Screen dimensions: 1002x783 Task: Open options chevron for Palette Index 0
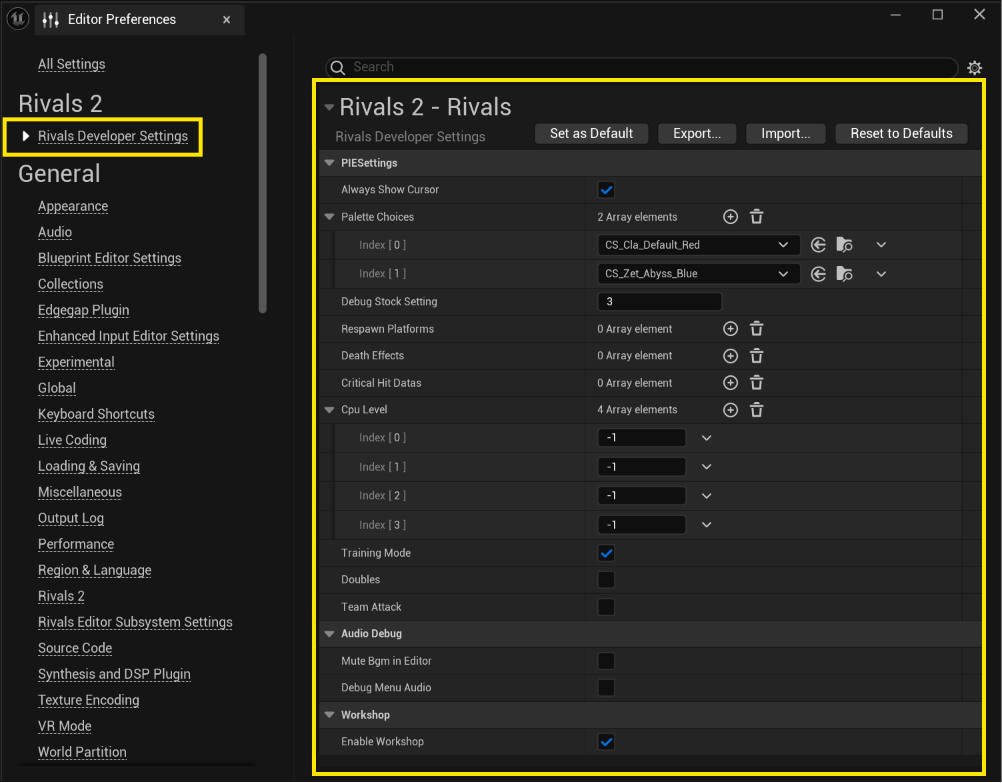(881, 245)
